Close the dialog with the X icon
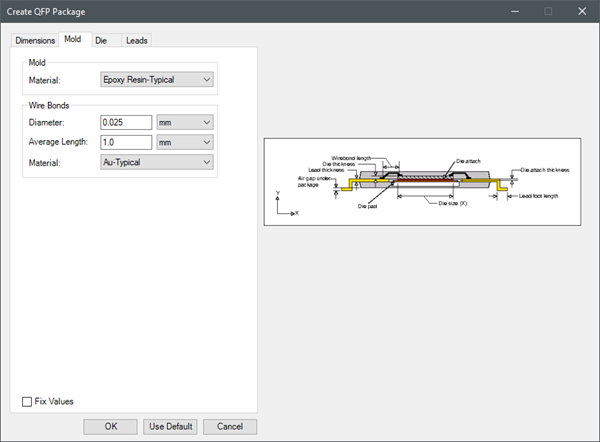The height and width of the screenshot is (442, 600). tap(581, 11)
